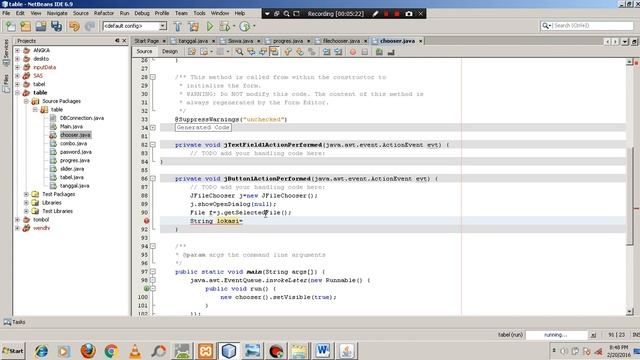Click the editor Start Macro Recording red icon
Image resolution: width=640 pixels, height=360 pixels.
coord(353,52)
